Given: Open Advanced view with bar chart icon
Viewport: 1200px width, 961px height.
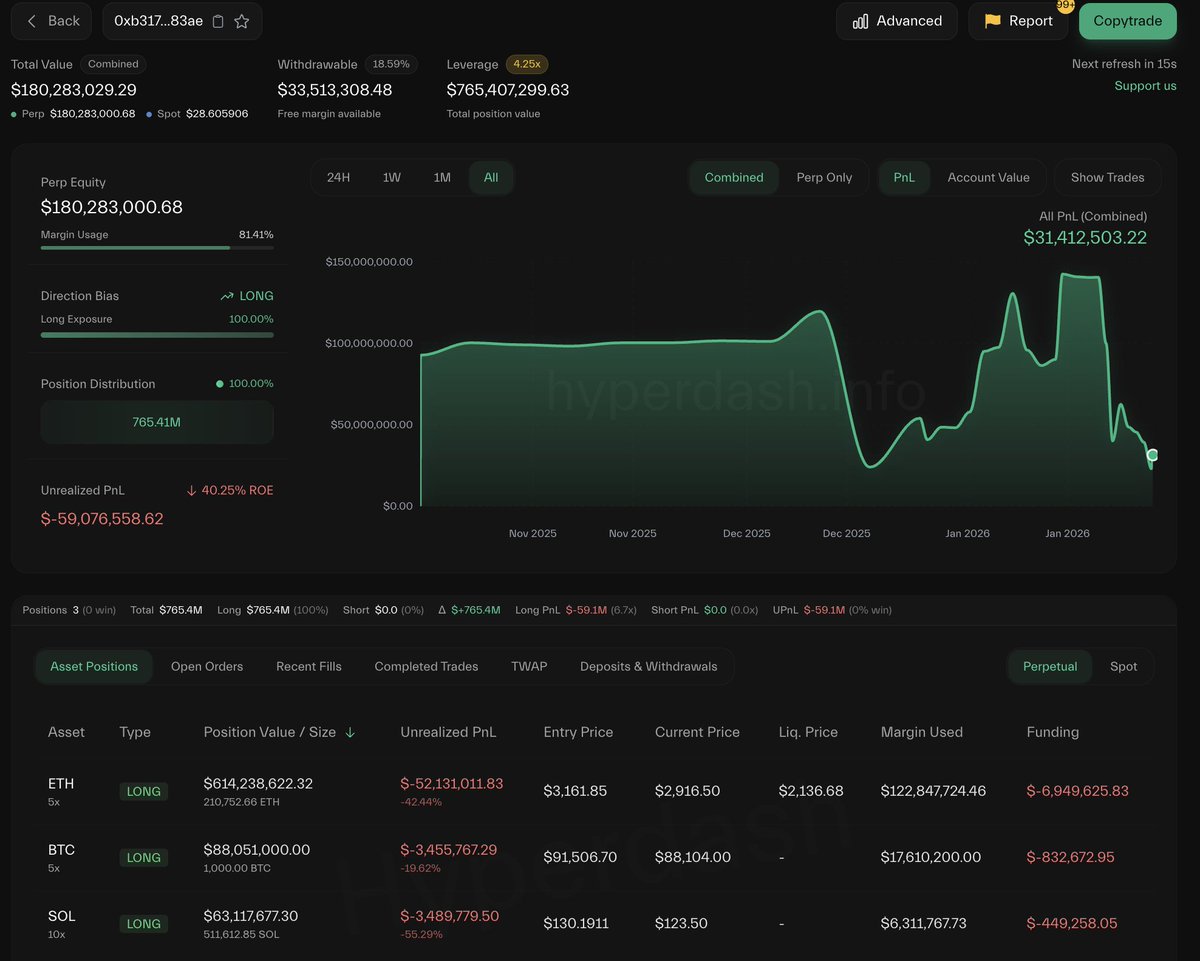Looking at the screenshot, I should (896, 21).
